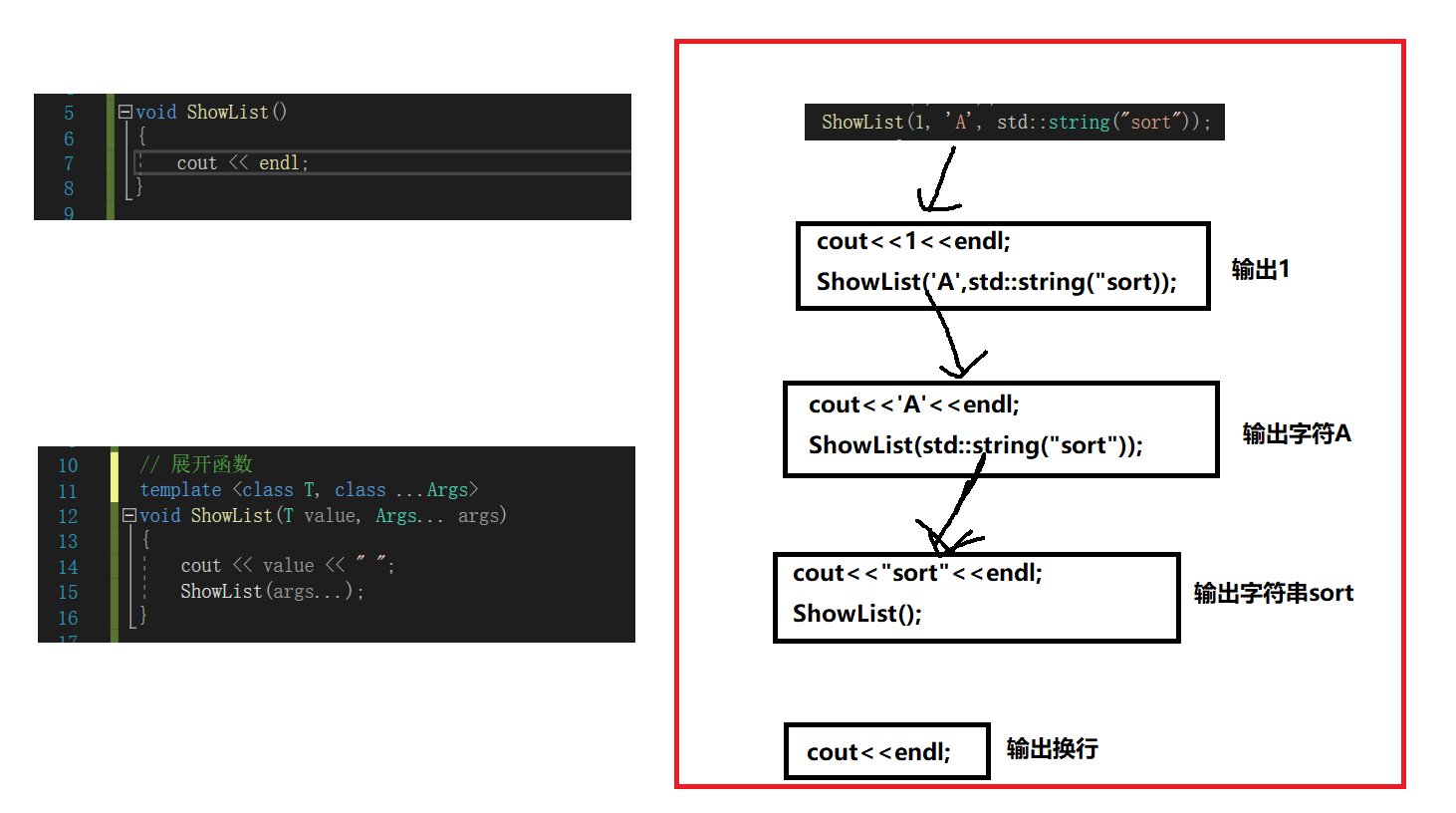Click the '输出换行' label

coord(1052,748)
